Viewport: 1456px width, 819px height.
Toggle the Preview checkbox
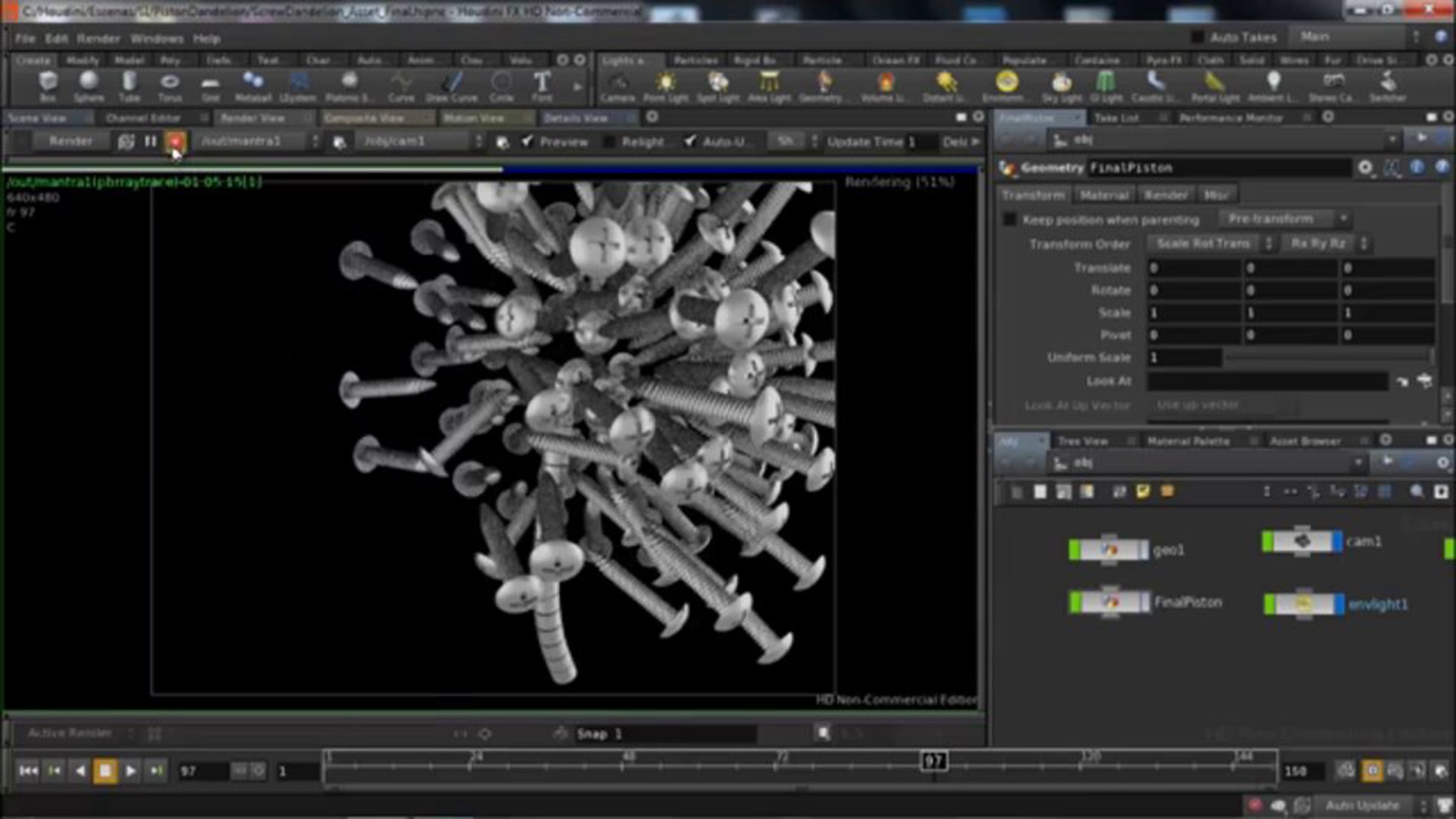[527, 141]
